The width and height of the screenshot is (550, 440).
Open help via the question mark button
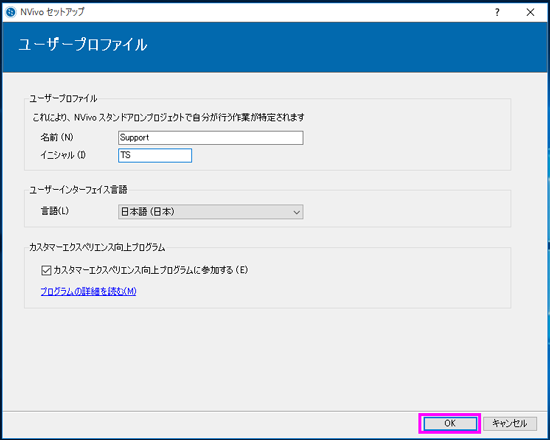pos(497,12)
